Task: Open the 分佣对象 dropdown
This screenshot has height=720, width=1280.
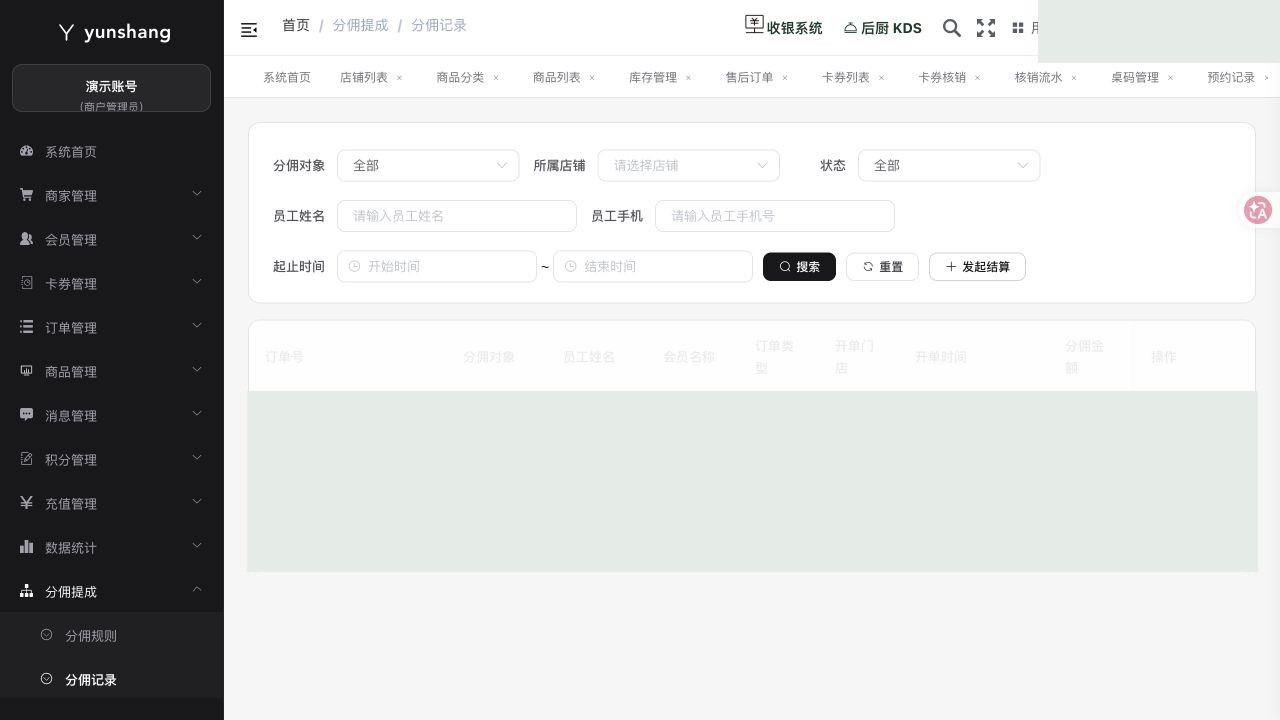Action: pyautogui.click(x=428, y=165)
